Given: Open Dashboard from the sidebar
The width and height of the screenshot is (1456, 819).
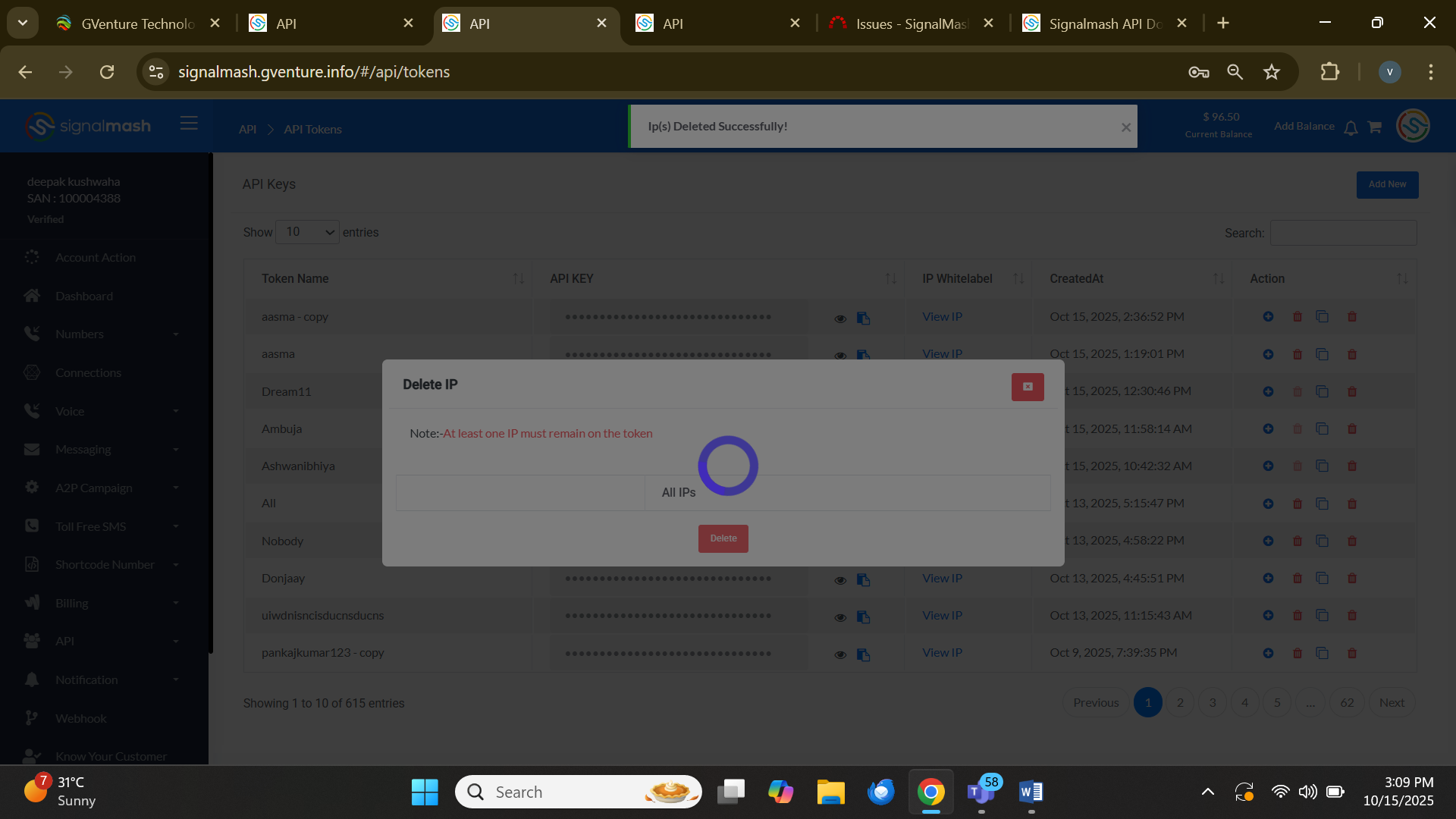Looking at the screenshot, I should point(84,296).
